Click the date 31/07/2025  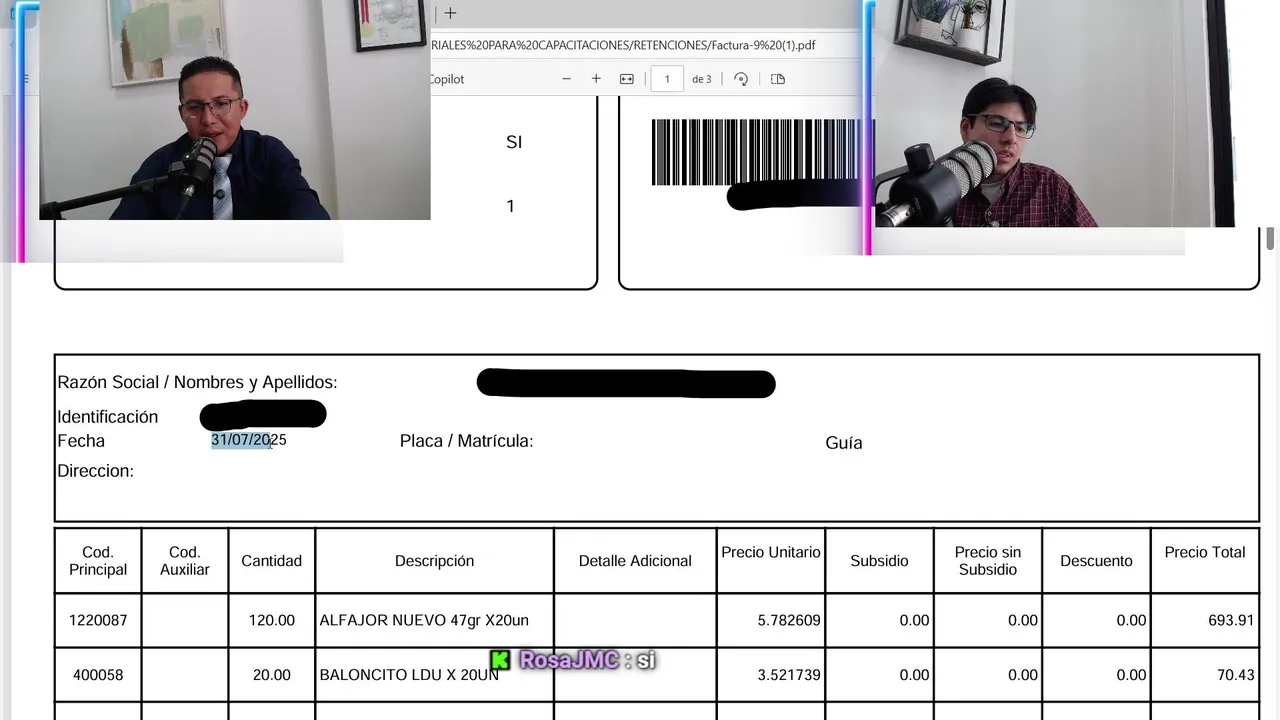point(249,440)
